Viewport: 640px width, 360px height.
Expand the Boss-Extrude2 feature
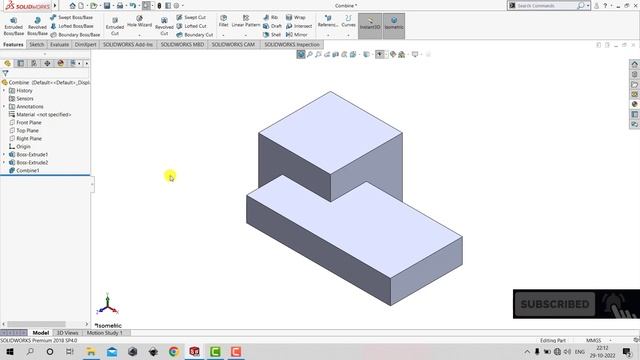pos(4,162)
